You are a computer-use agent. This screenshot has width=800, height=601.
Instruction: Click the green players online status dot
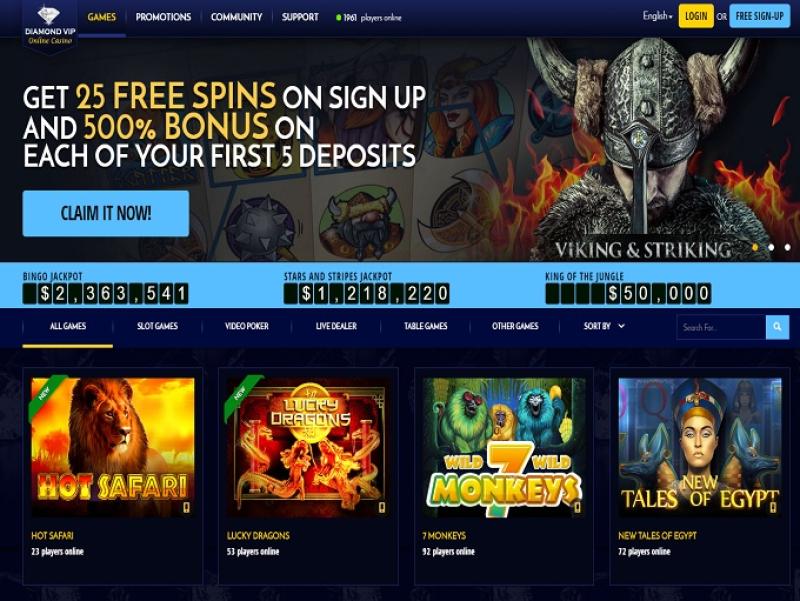point(338,18)
